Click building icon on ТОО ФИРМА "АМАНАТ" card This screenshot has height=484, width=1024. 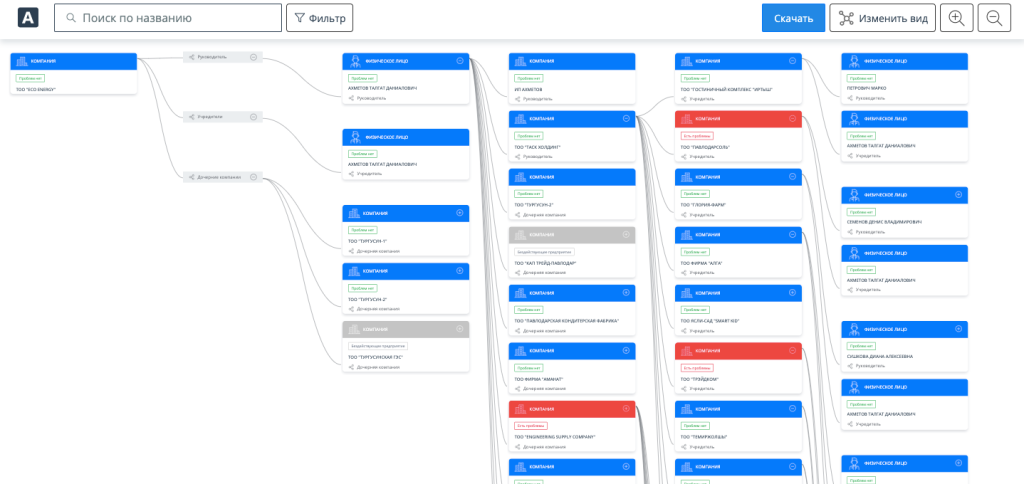(521, 350)
